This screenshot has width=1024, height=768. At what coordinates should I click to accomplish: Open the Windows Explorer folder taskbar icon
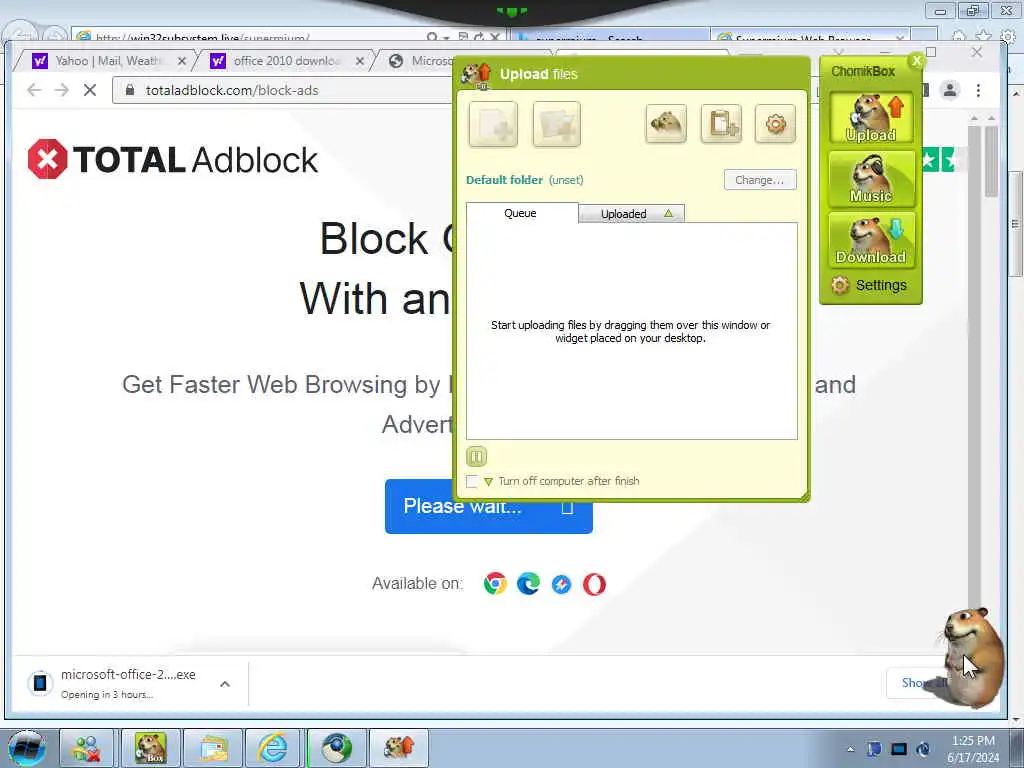213,748
